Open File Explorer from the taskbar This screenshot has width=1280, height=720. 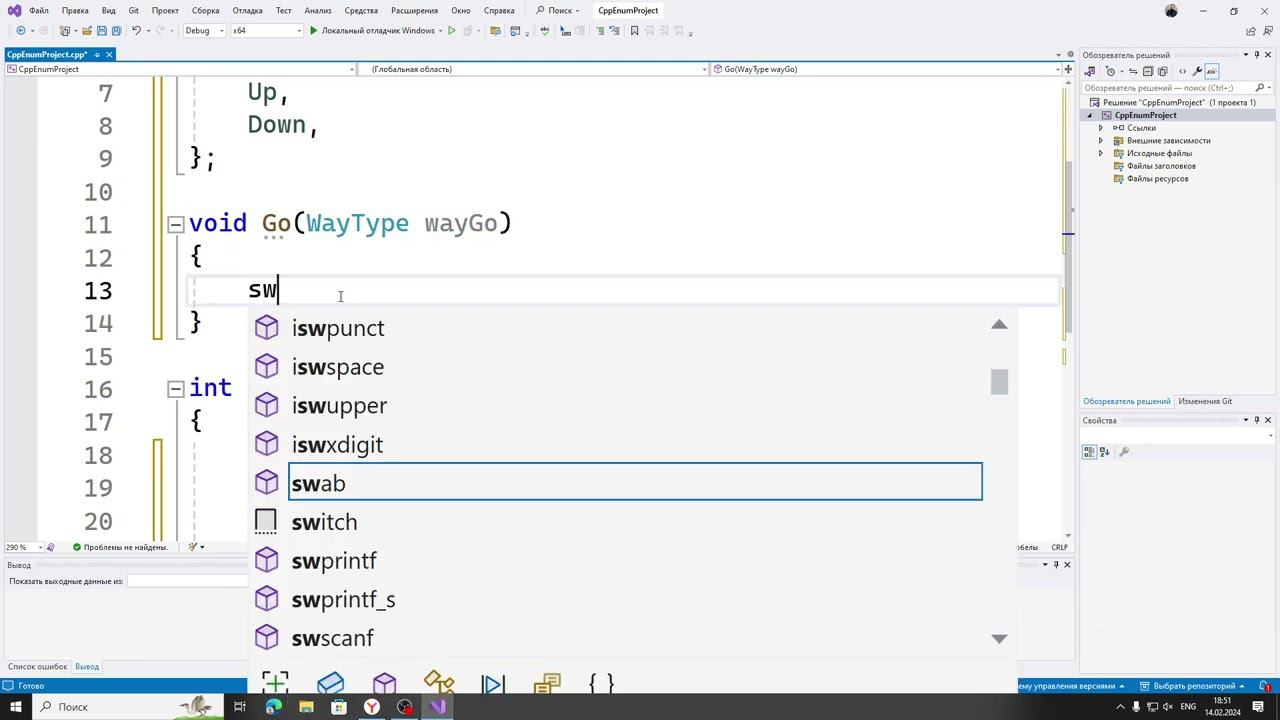[306, 707]
